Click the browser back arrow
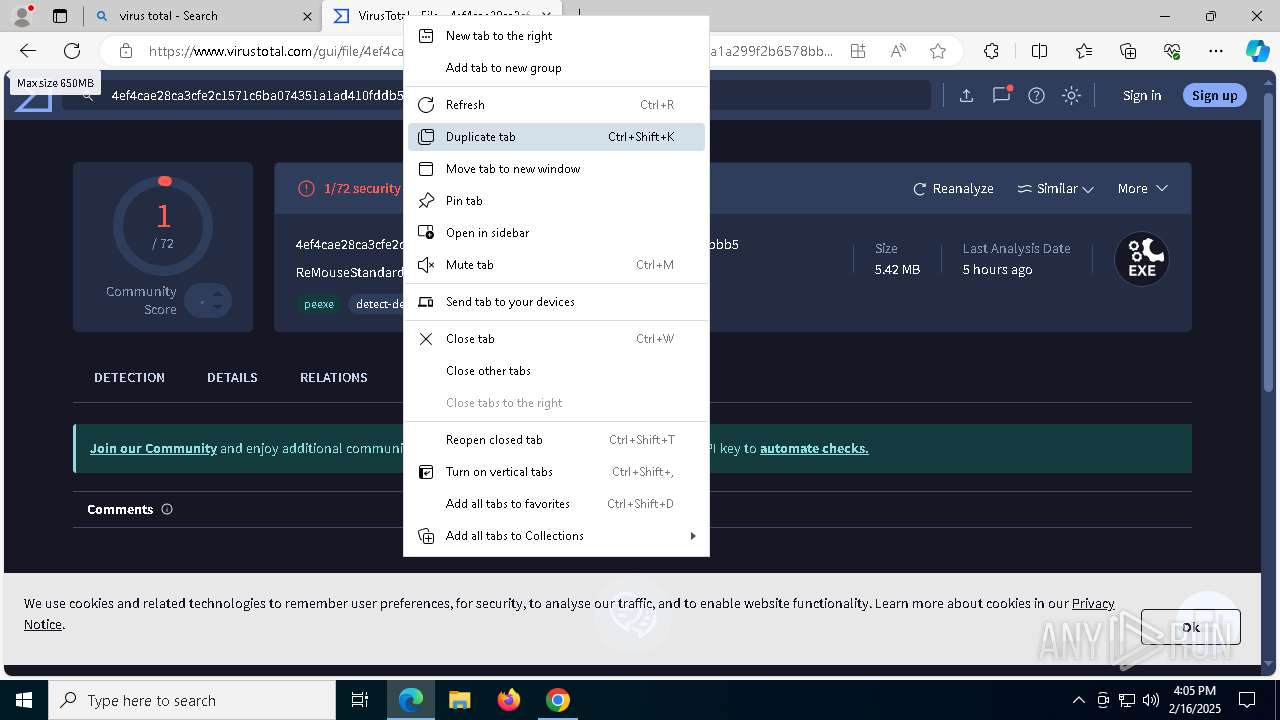1280x720 pixels. coord(28,51)
